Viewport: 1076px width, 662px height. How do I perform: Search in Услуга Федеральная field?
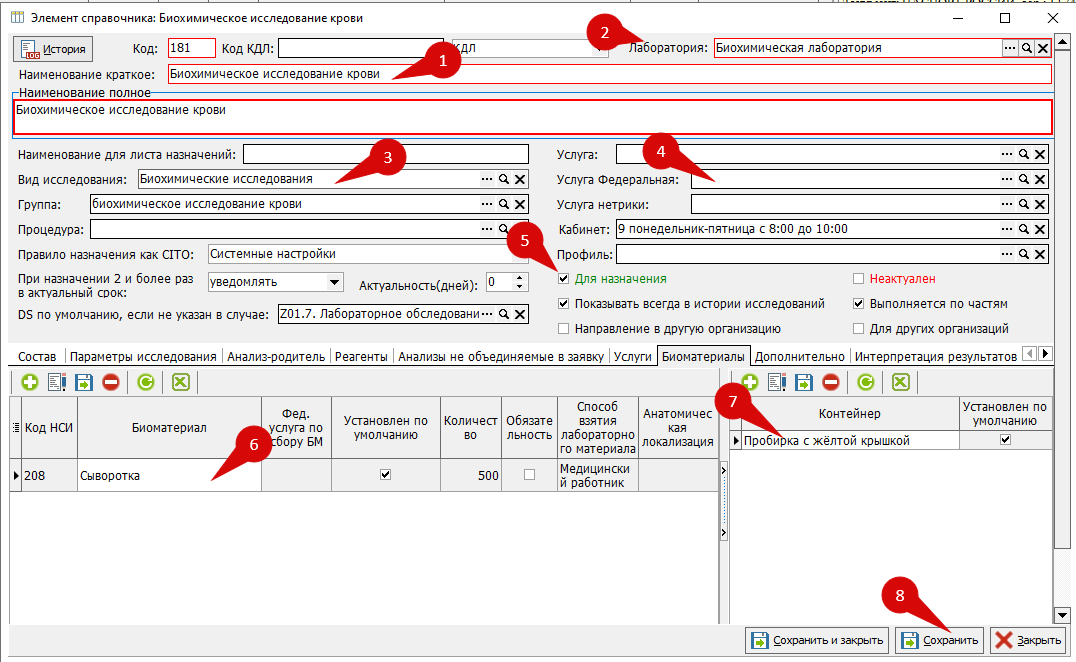pos(1023,179)
